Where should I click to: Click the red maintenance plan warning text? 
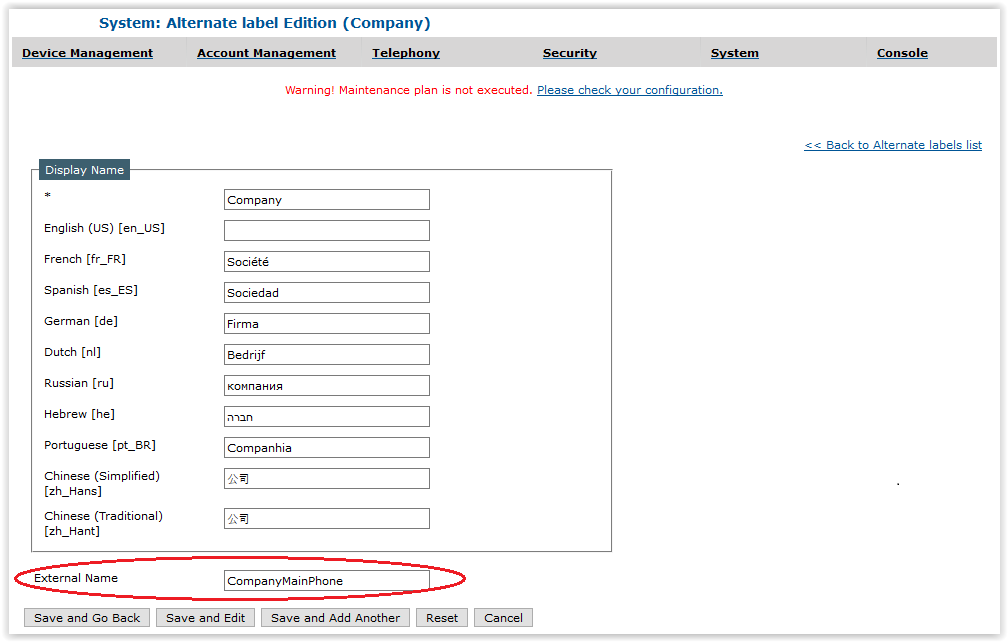click(409, 90)
